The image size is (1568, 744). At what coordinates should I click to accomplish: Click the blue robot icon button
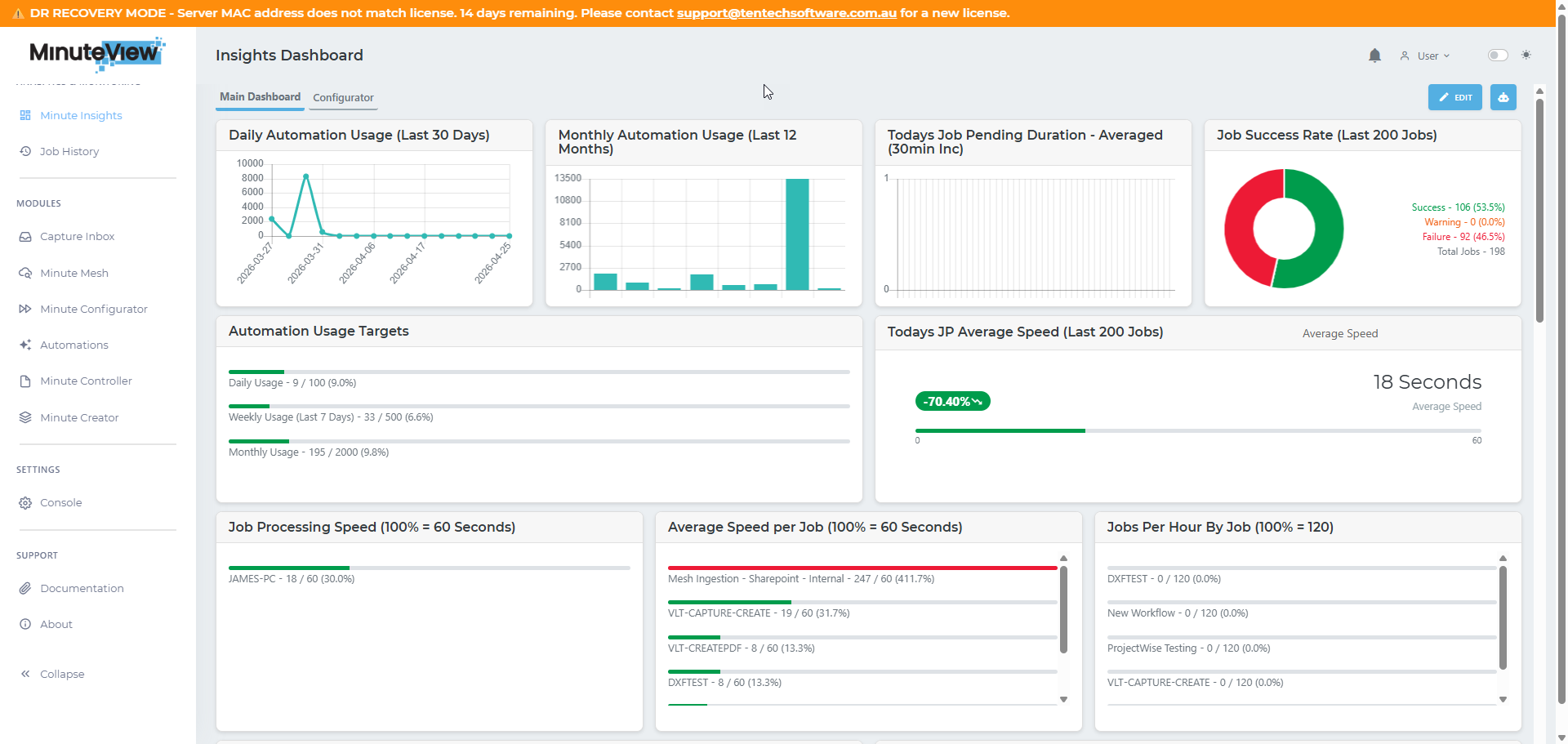pyautogui.click(x=1503, y=97)
